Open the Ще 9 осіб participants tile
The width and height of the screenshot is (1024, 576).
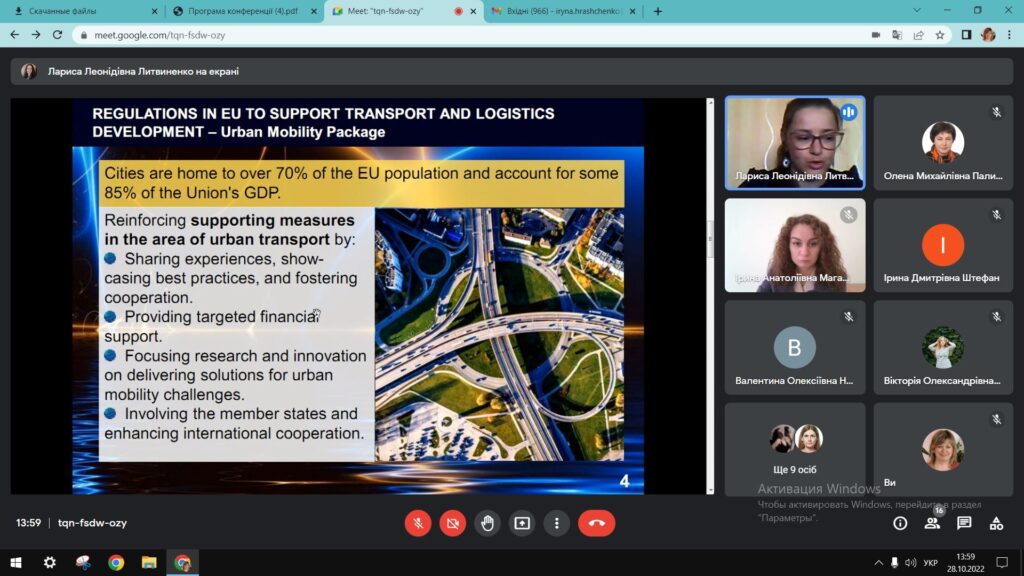[x=795, y=449]
